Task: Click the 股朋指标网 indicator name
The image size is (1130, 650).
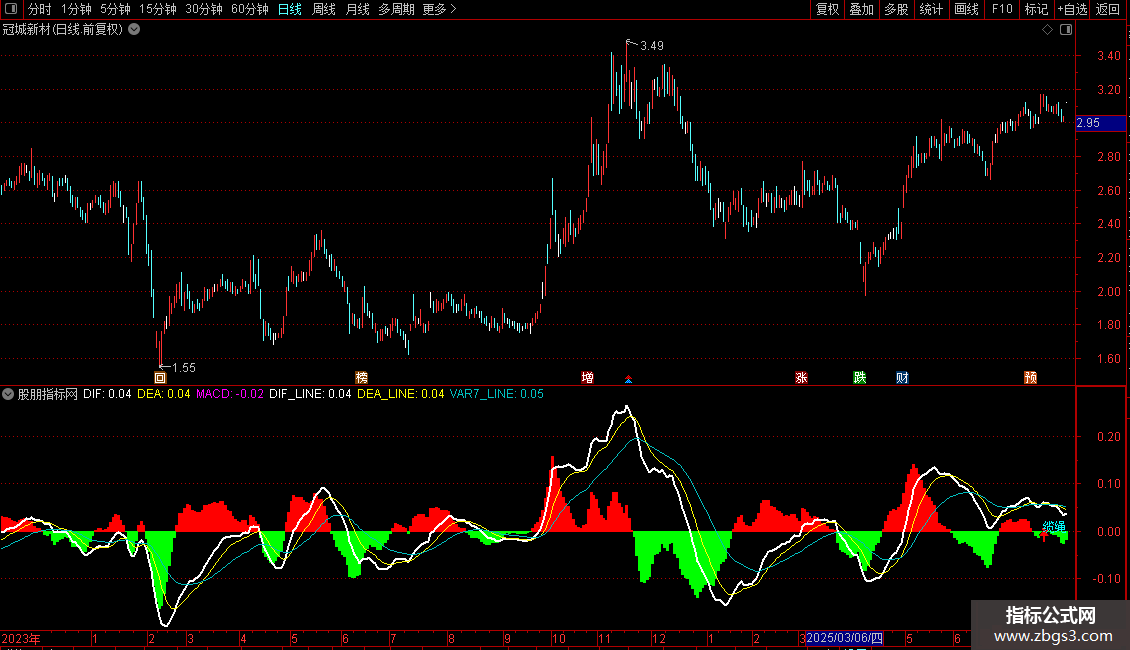Action: coord(48,394)
